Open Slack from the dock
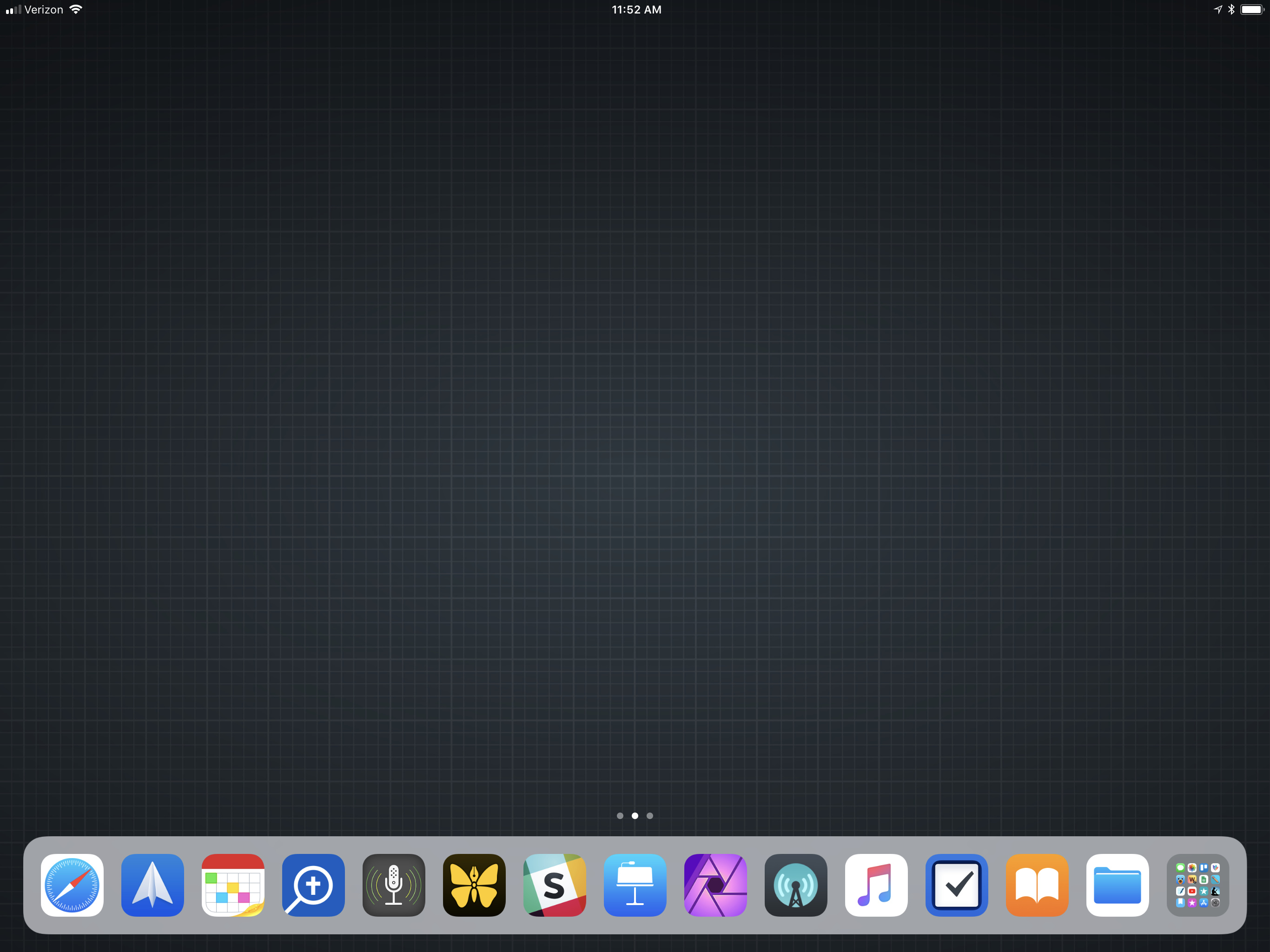 [555, 885]
